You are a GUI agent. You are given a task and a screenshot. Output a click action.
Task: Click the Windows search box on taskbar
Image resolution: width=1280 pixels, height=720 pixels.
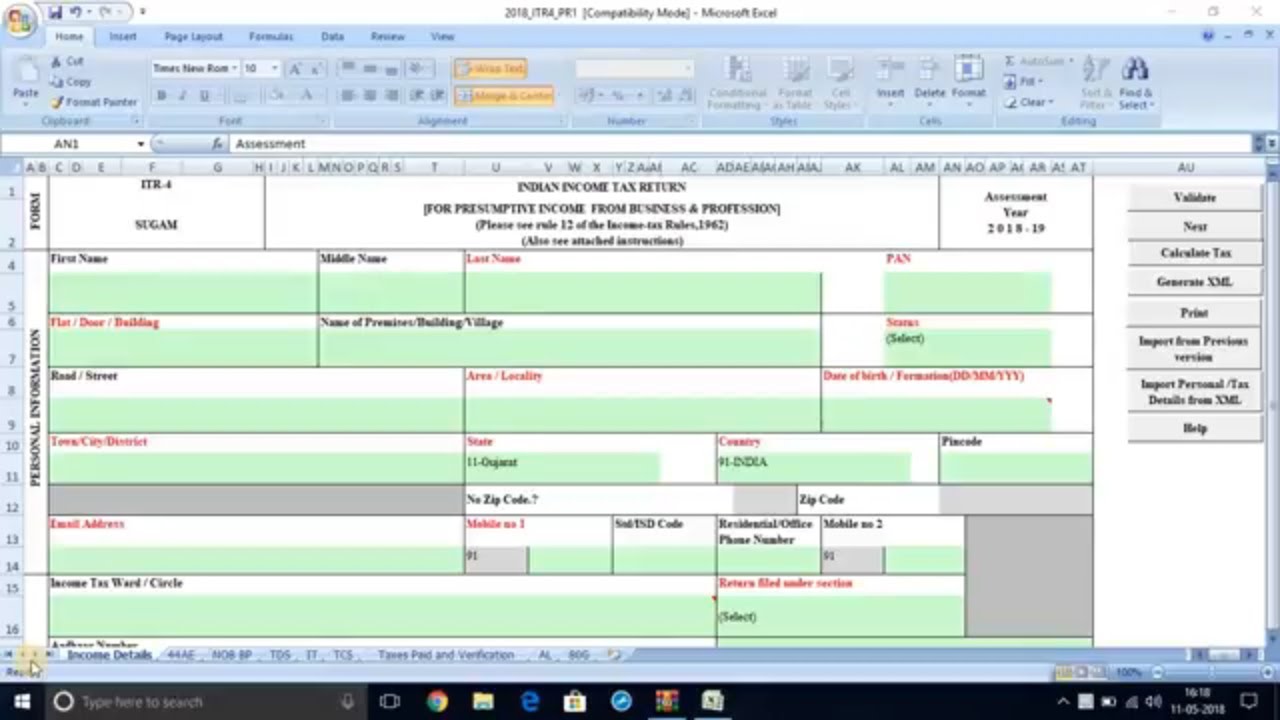(205, 702)
